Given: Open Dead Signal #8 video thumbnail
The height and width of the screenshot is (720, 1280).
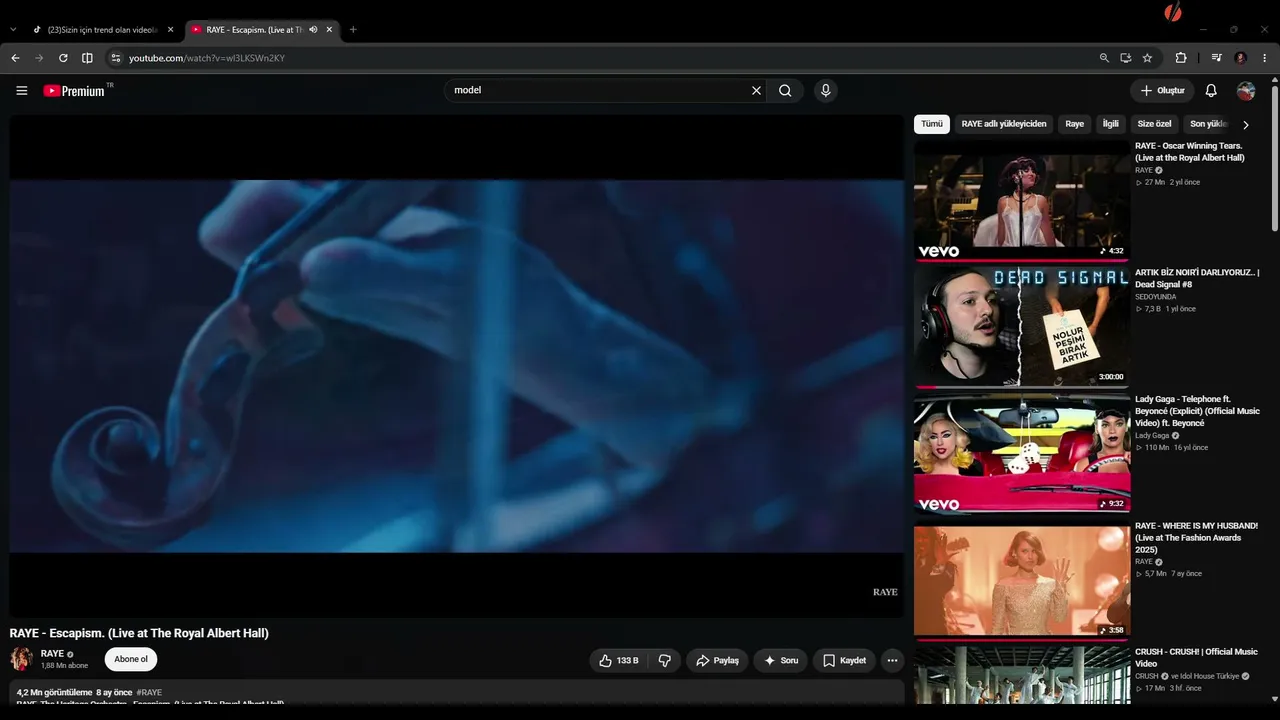Looking at the screenshot, I should pyautogui.click(x=1022, y=327).
